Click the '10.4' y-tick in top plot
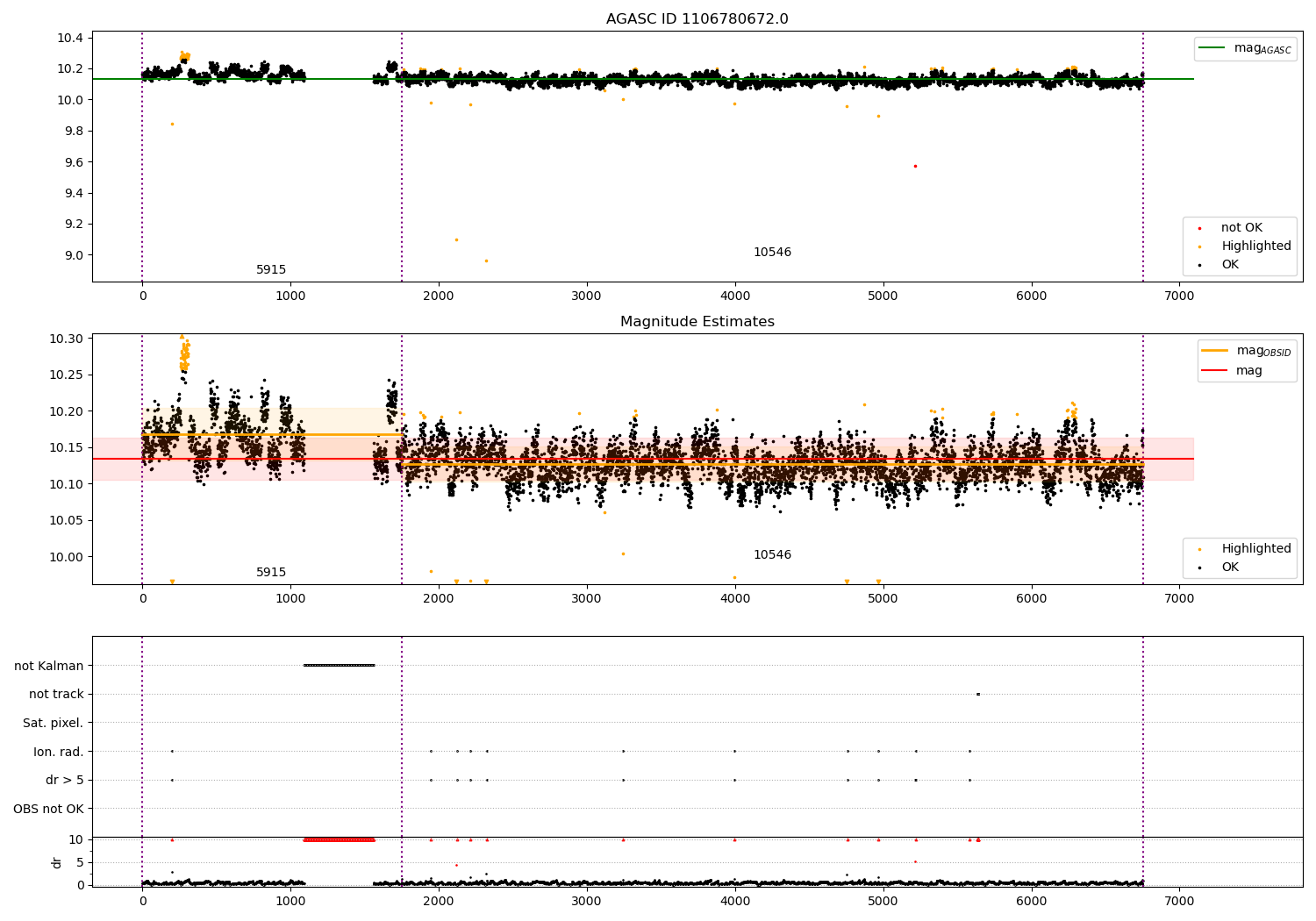The height and width of the screenshot is (921, 1316). (70, 38)
